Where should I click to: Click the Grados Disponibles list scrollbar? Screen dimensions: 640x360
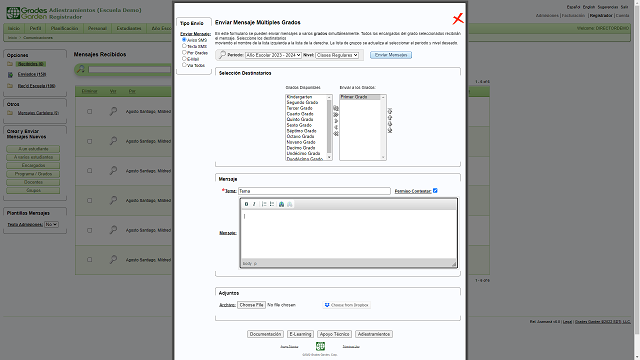(x=329, y=127)
